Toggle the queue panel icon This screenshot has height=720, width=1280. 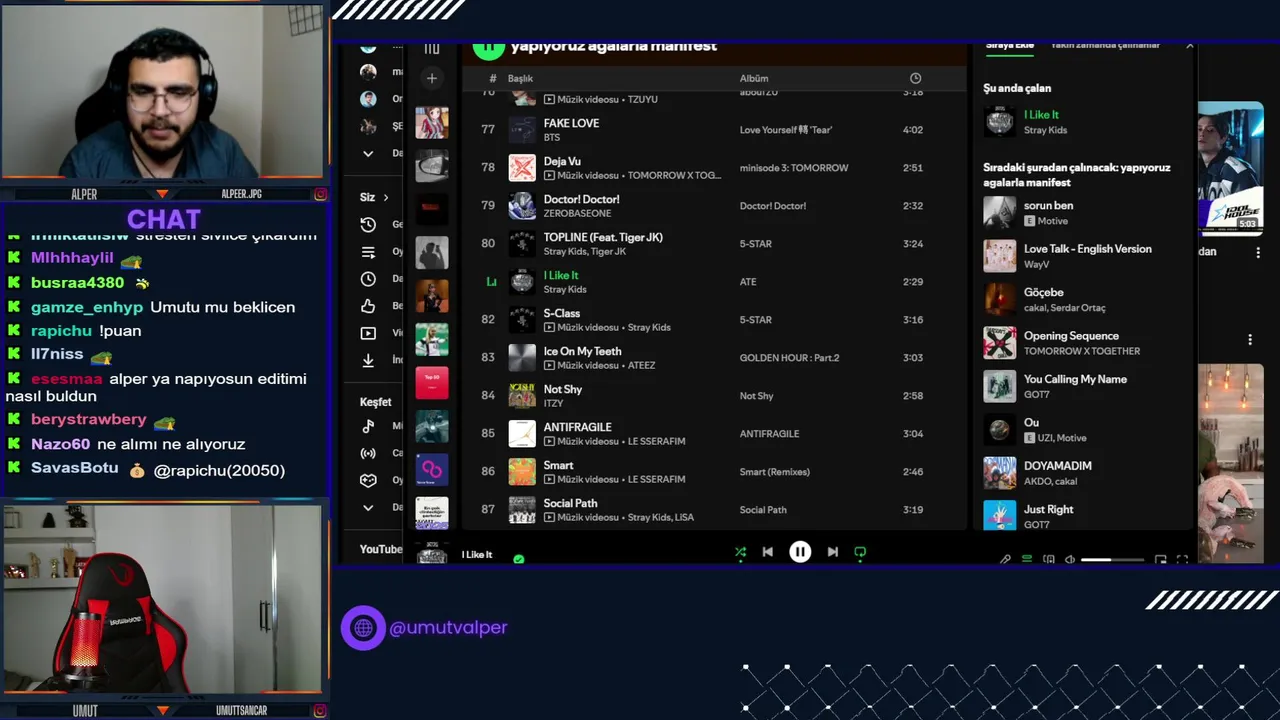[x=1027, y=560]
